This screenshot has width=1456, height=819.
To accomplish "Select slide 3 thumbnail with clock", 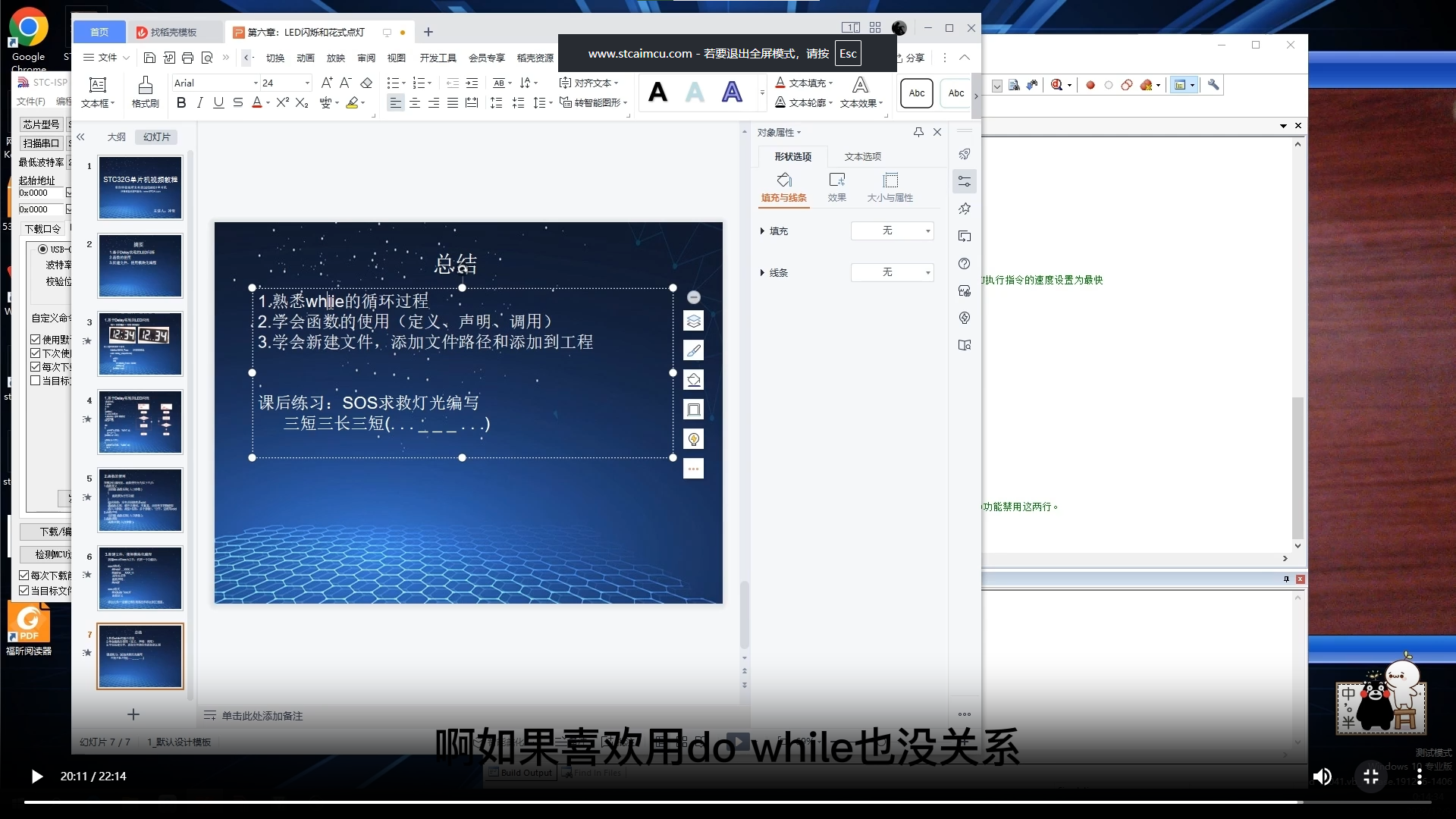I will tap(140, 344).
